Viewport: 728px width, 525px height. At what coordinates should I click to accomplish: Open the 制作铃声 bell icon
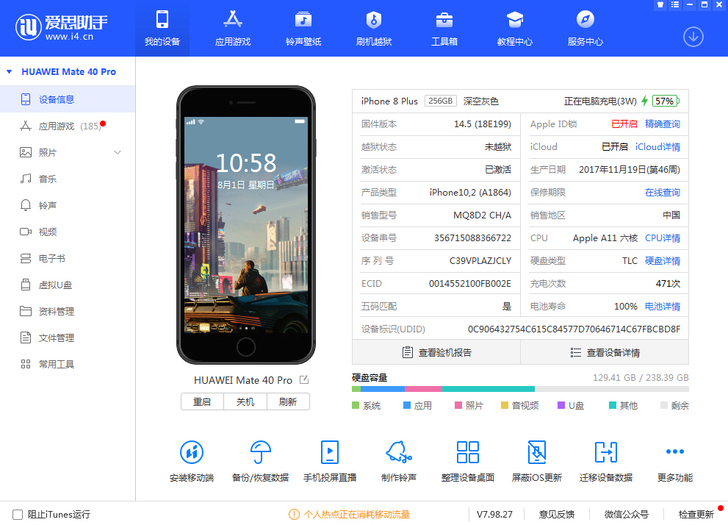coord(398,452)
